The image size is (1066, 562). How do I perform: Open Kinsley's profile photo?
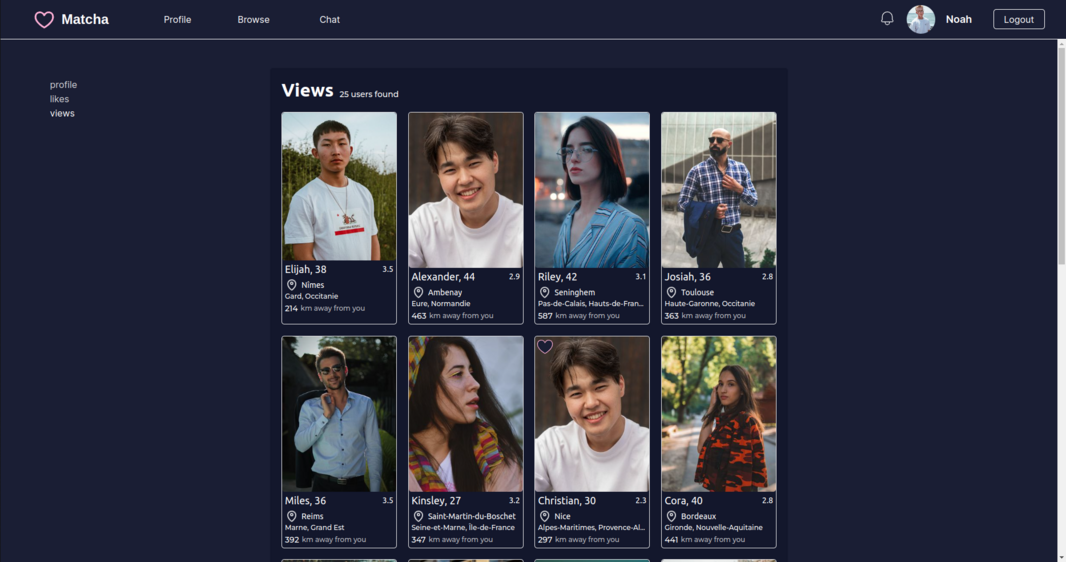click(465, 413)
